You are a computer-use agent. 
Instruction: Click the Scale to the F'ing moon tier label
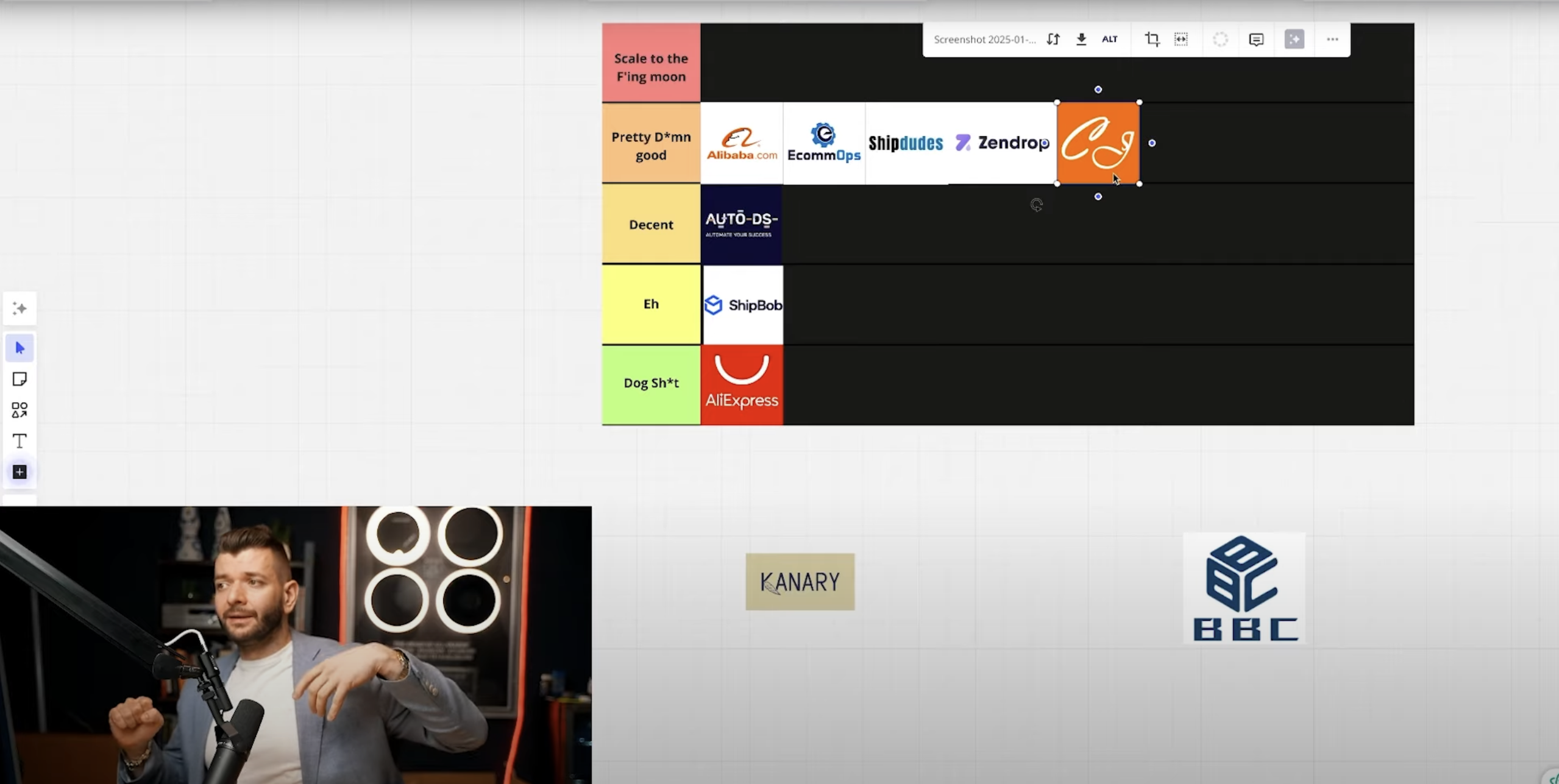tap(651, 63)
